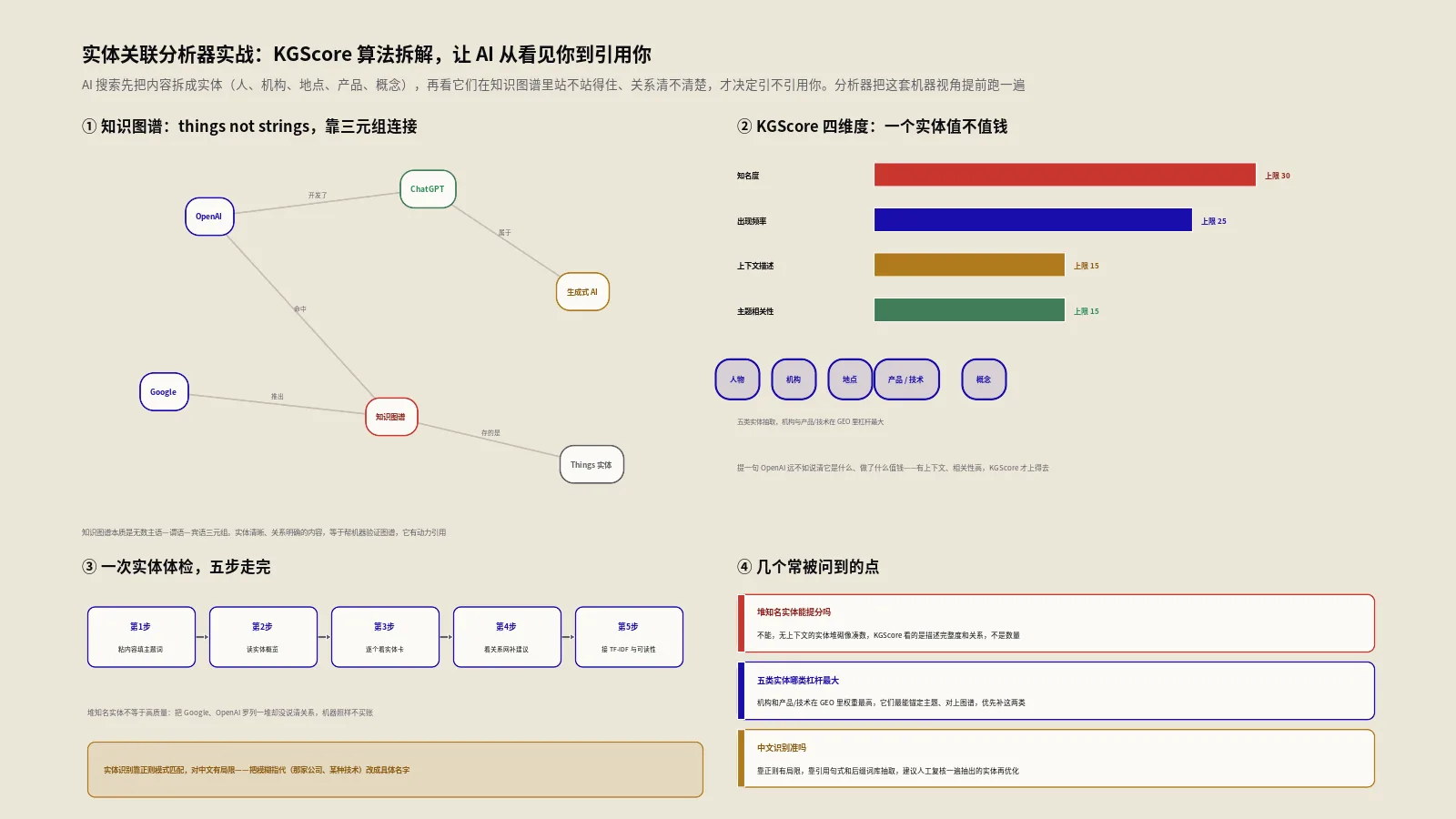The image size is (1456, 819).
Task: Click the red 知识图谱 node
Action: point(391,417)
